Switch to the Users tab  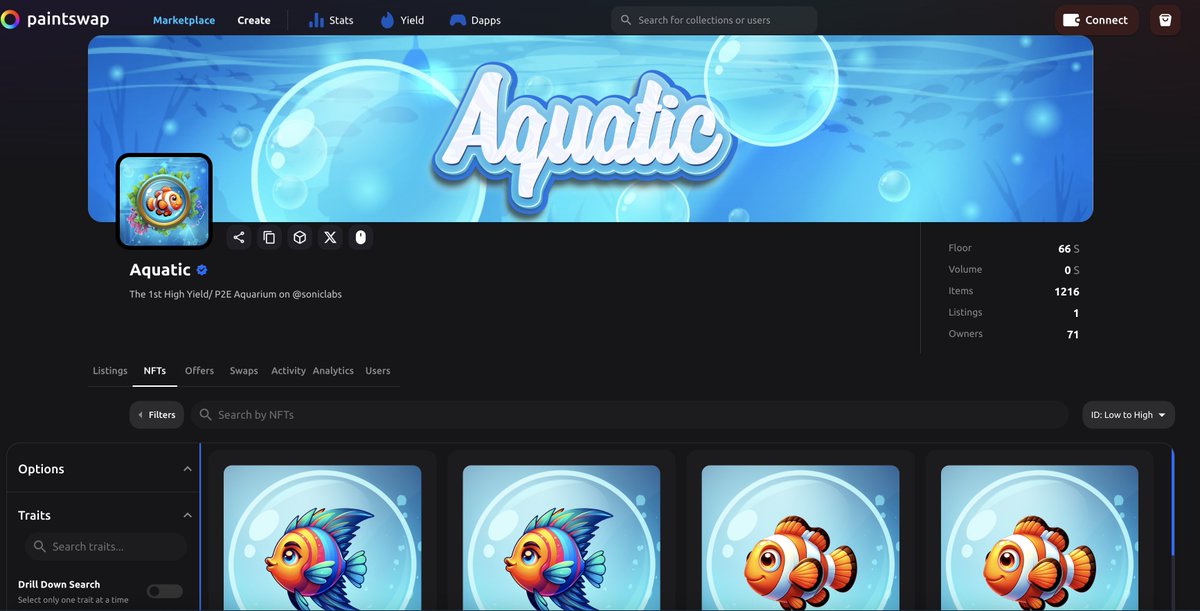pos(378,371)
